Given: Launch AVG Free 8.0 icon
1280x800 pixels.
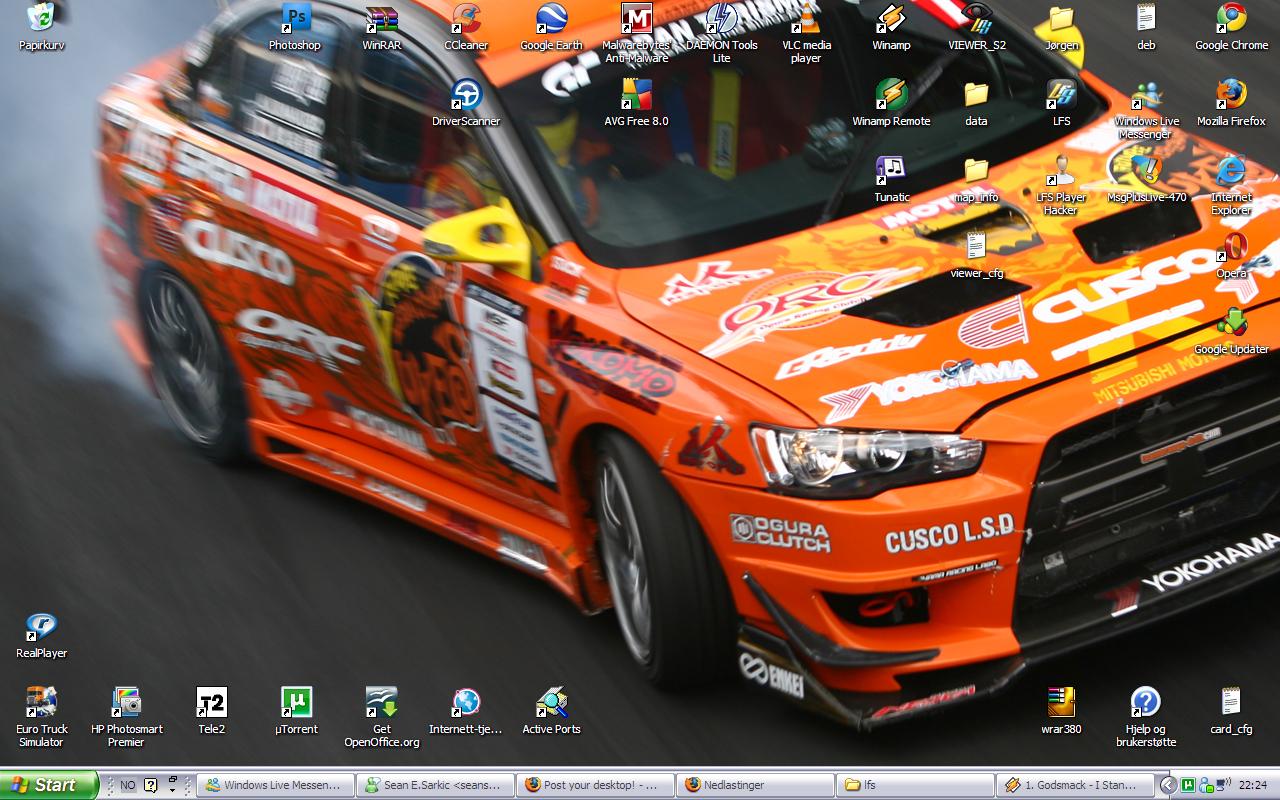Looking at the screenshot, I should click(636, 103).
